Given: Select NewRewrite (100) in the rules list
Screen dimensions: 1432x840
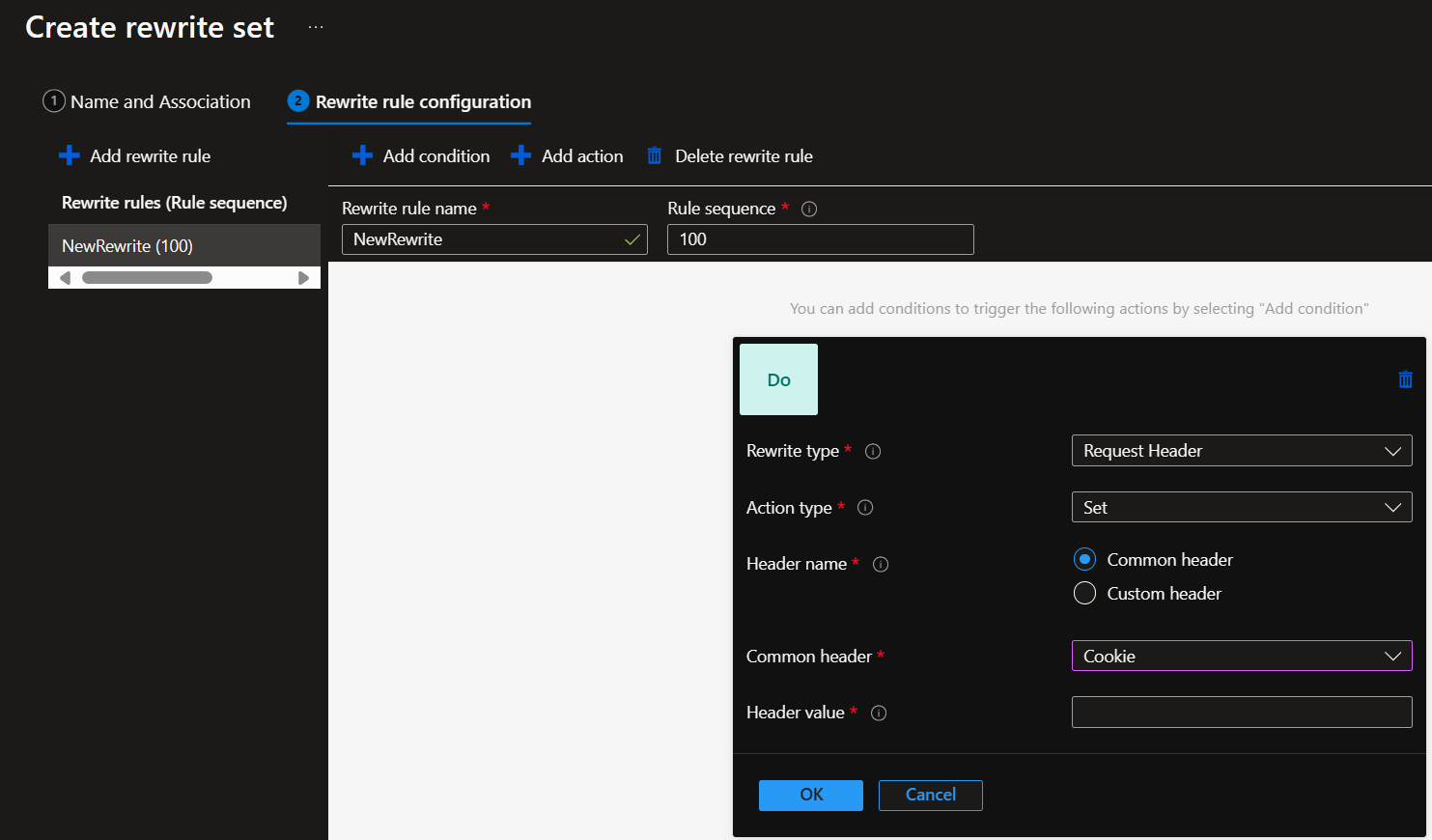Looking at the screenshot, I should [184, 245].
